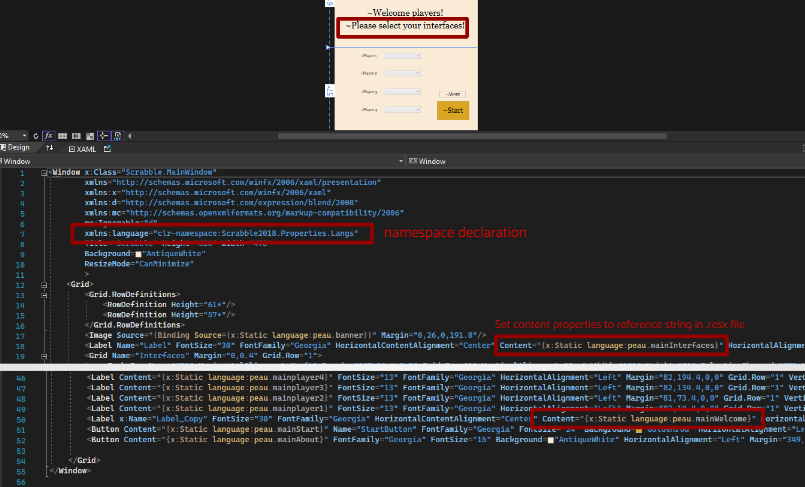This screenshot has width=805, height=487.
Task: Open the Player 1 interface combo box
Action: [x=402, y=56]
